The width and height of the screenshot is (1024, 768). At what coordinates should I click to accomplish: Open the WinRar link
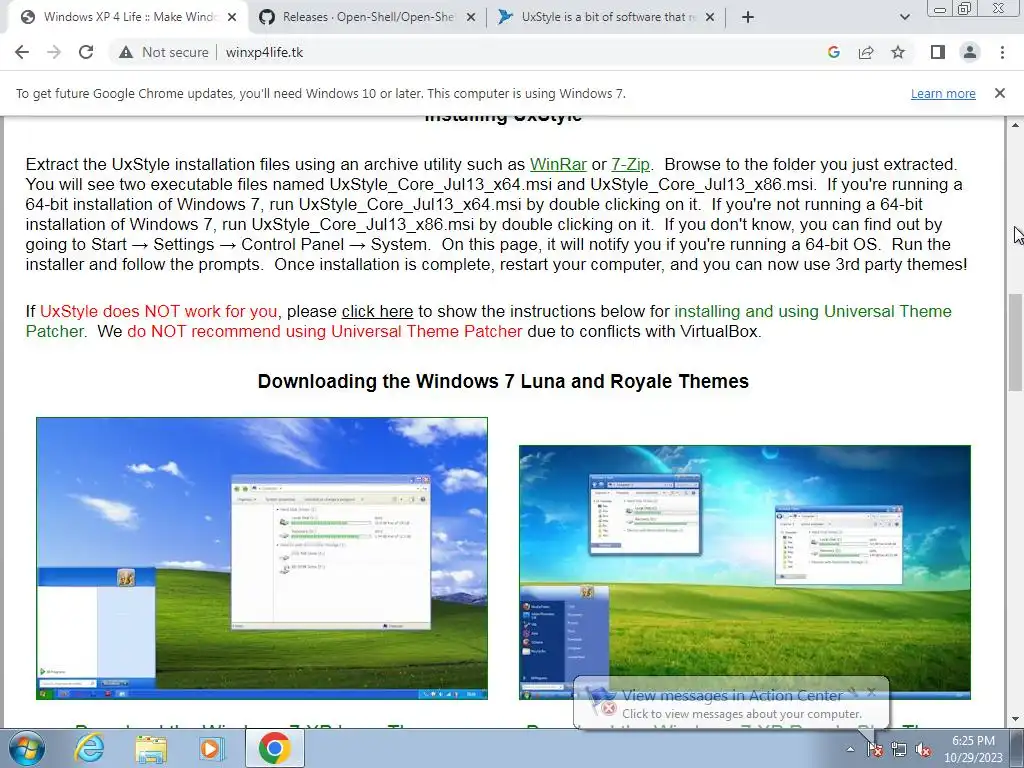click(x=558, y=164)
